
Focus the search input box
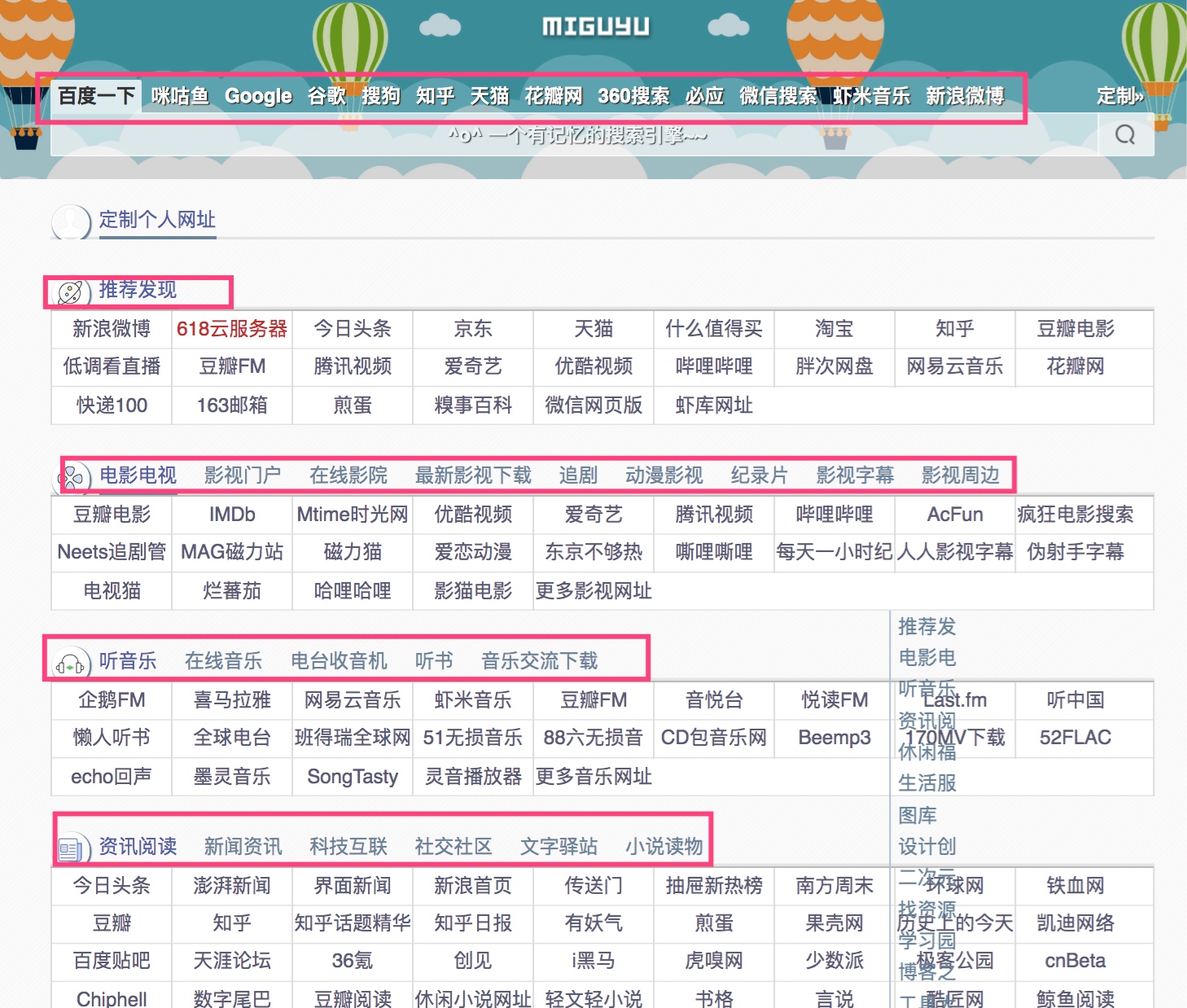click(570, 135)
